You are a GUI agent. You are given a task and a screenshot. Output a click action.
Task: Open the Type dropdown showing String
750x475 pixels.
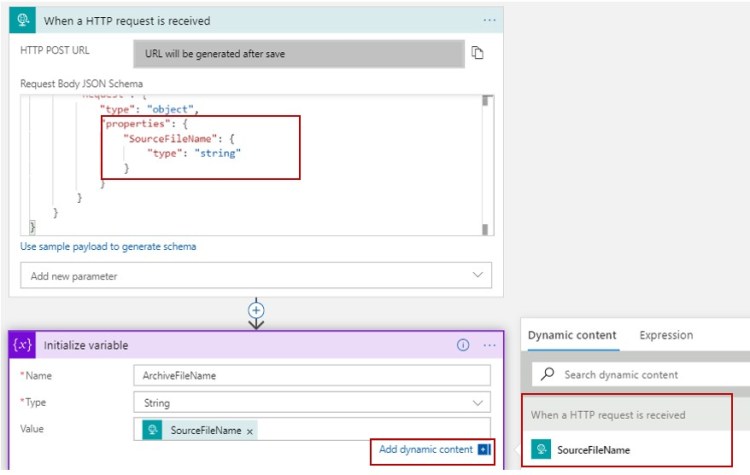click(311, 403)
